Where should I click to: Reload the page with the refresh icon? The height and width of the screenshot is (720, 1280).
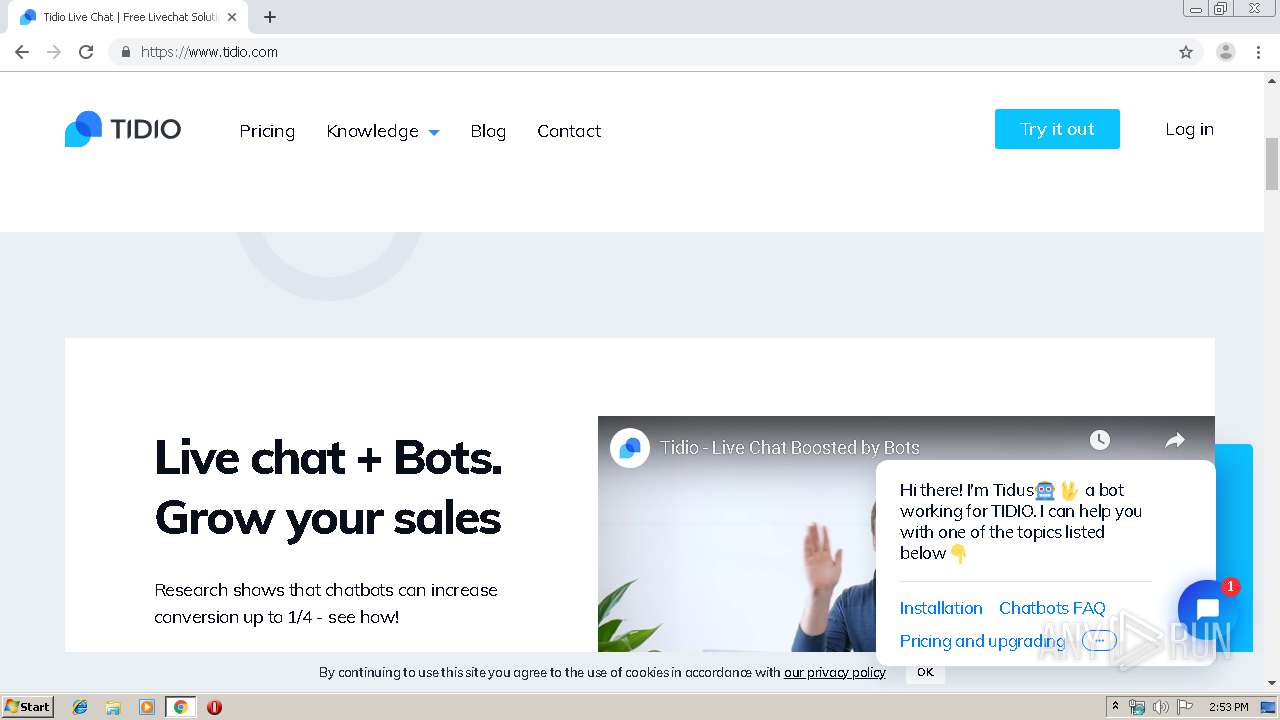(86, 52)
